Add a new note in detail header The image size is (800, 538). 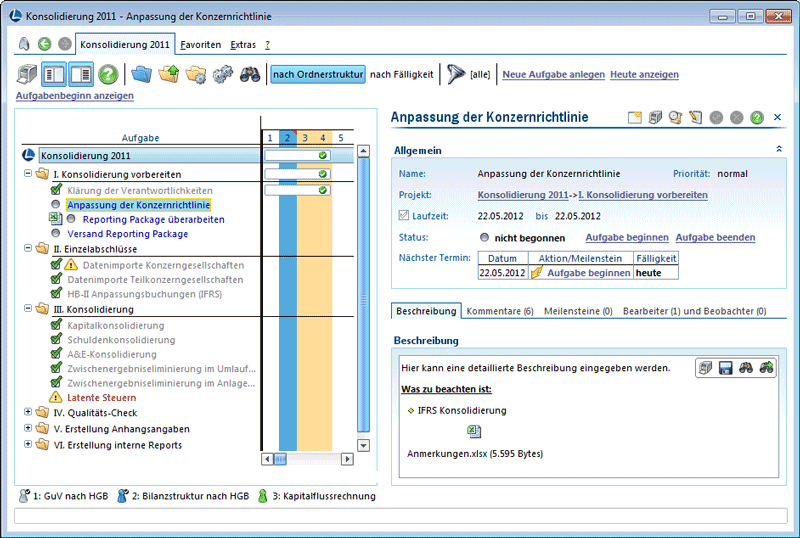pyautogui.click(x=635, y=117)
